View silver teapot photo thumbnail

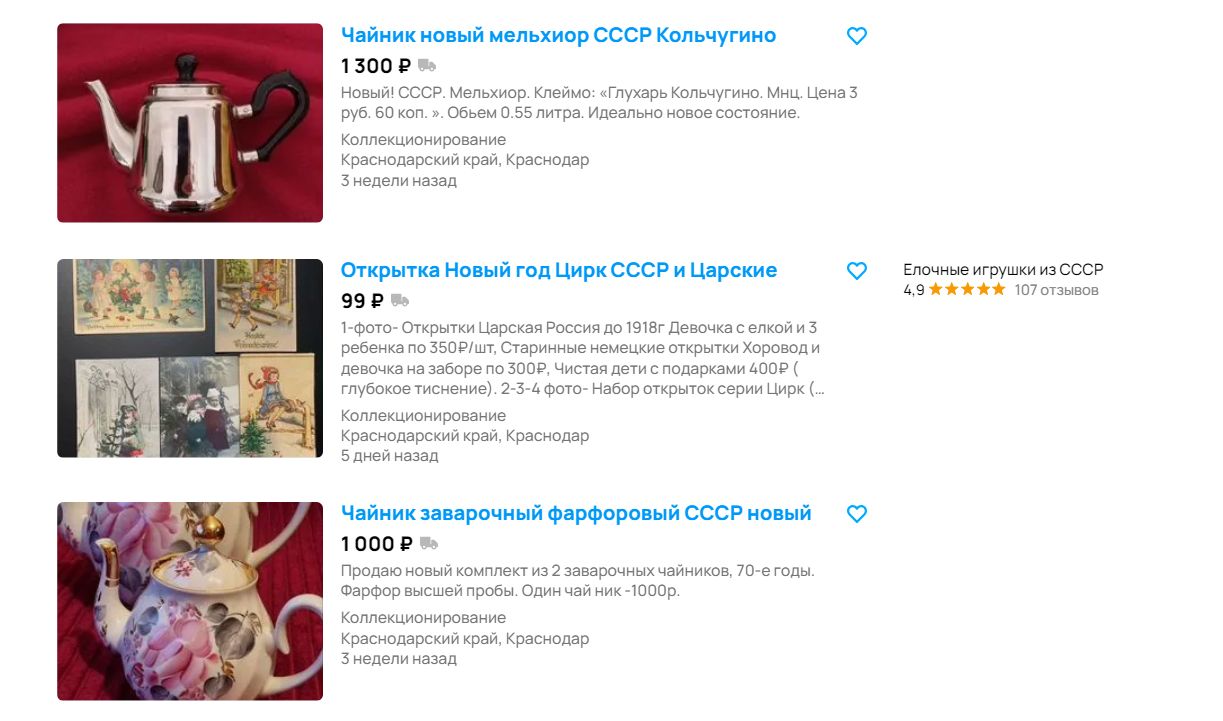click(190, 123)
